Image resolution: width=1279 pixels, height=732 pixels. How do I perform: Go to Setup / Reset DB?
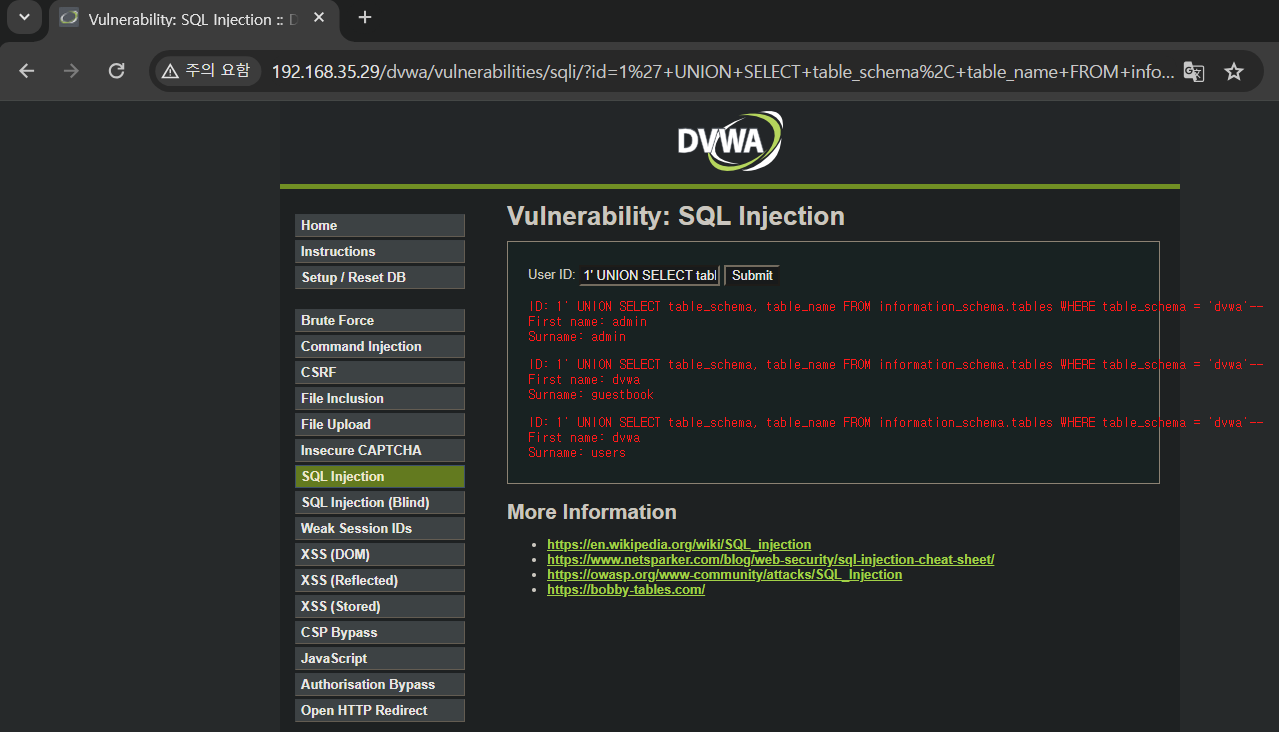[x=380, y=277]
